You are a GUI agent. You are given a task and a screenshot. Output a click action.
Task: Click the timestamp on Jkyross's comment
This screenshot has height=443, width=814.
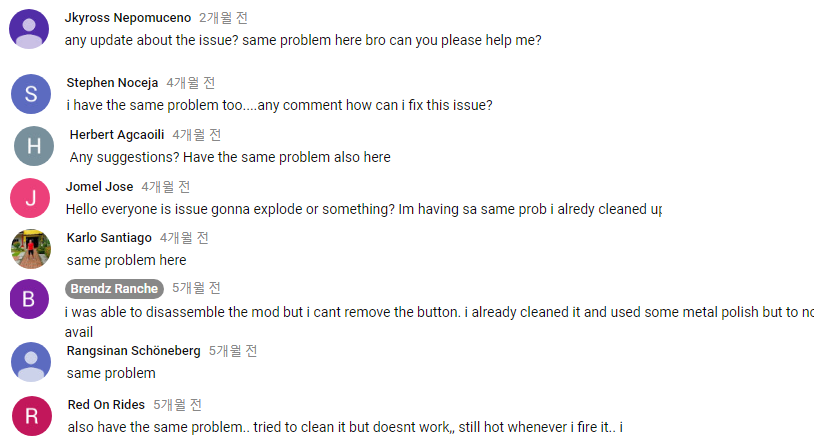coord(223,18)
